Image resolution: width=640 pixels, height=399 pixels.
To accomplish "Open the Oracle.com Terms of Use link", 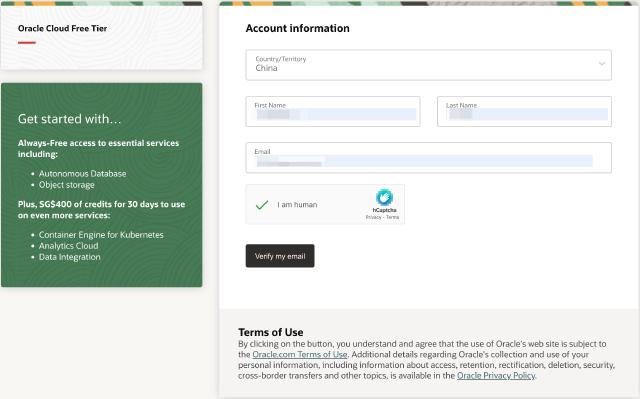I will 300,354.
